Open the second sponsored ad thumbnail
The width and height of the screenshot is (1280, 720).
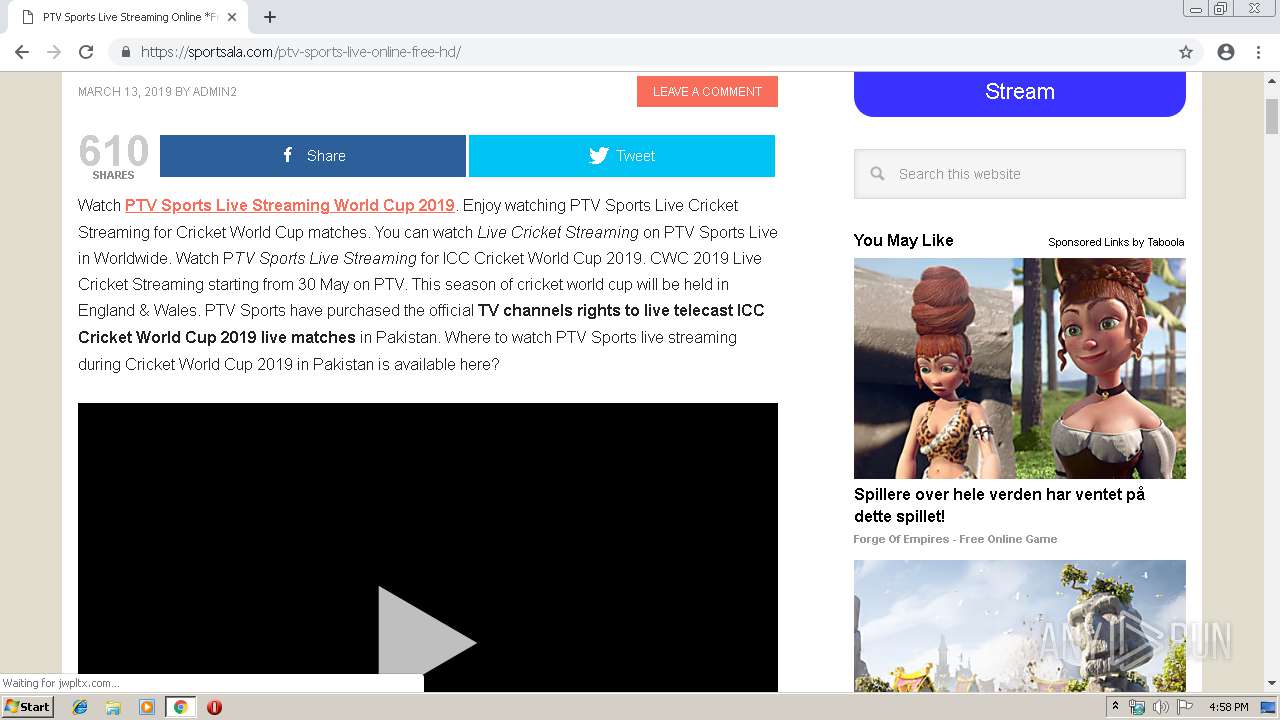point(1020,626)
